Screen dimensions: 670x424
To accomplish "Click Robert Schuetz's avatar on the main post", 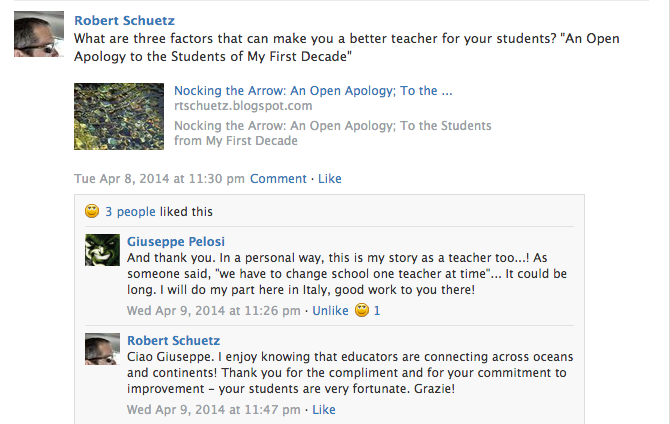I will coord(39,35).
